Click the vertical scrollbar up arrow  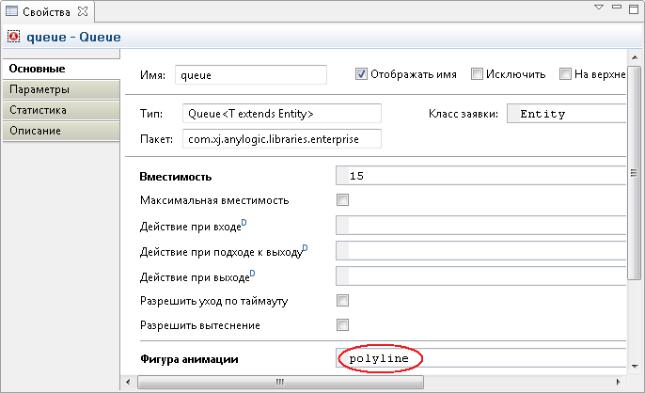(x=634, y=58)
